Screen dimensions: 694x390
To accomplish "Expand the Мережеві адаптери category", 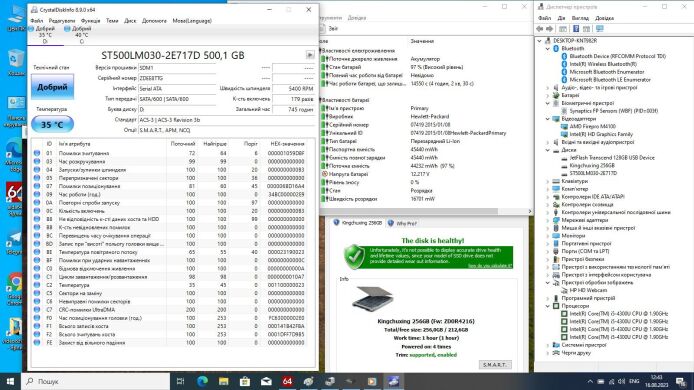I will point(547,220).
